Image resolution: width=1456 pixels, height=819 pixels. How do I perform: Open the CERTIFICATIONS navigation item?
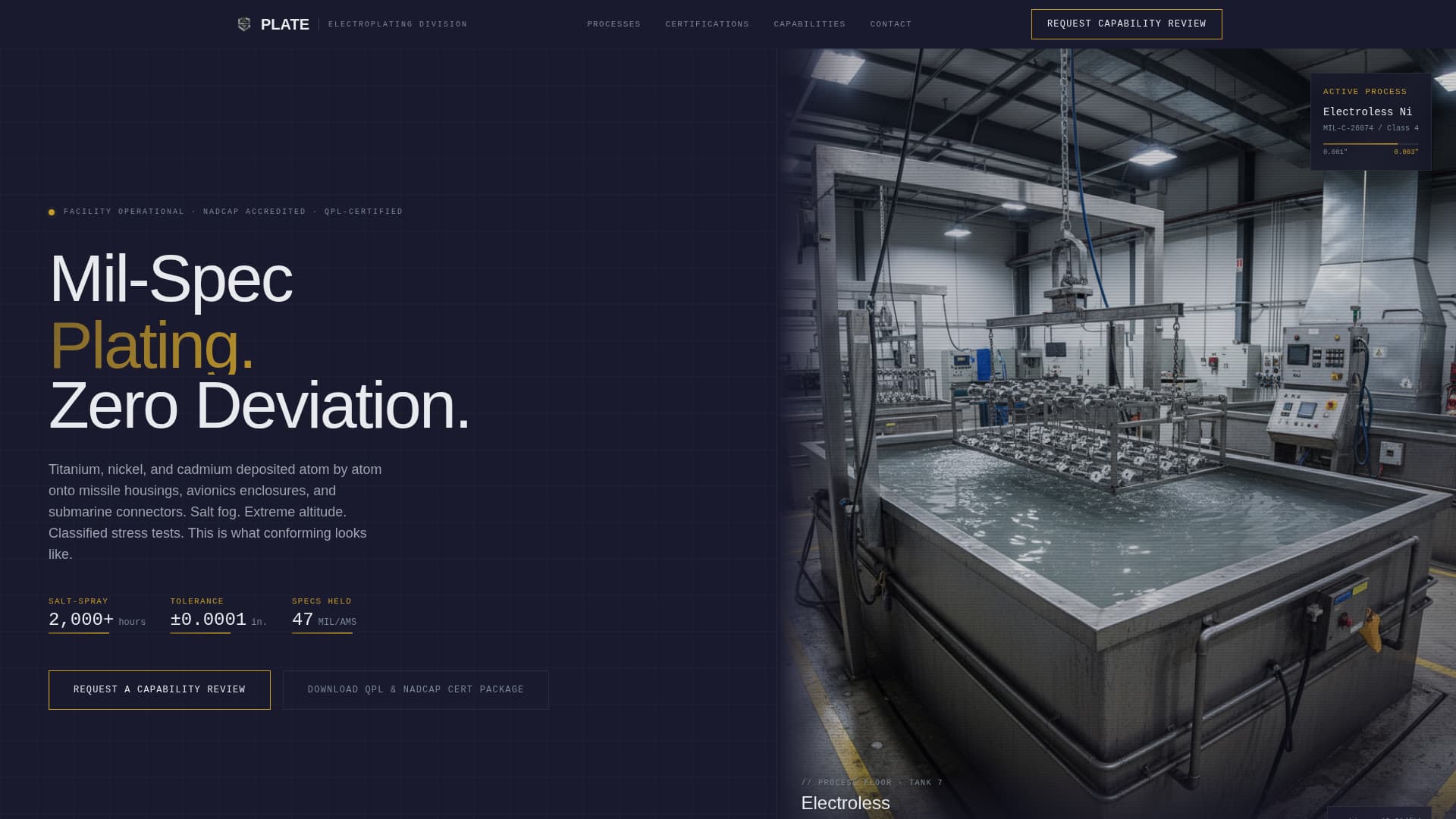click(706, 24)
